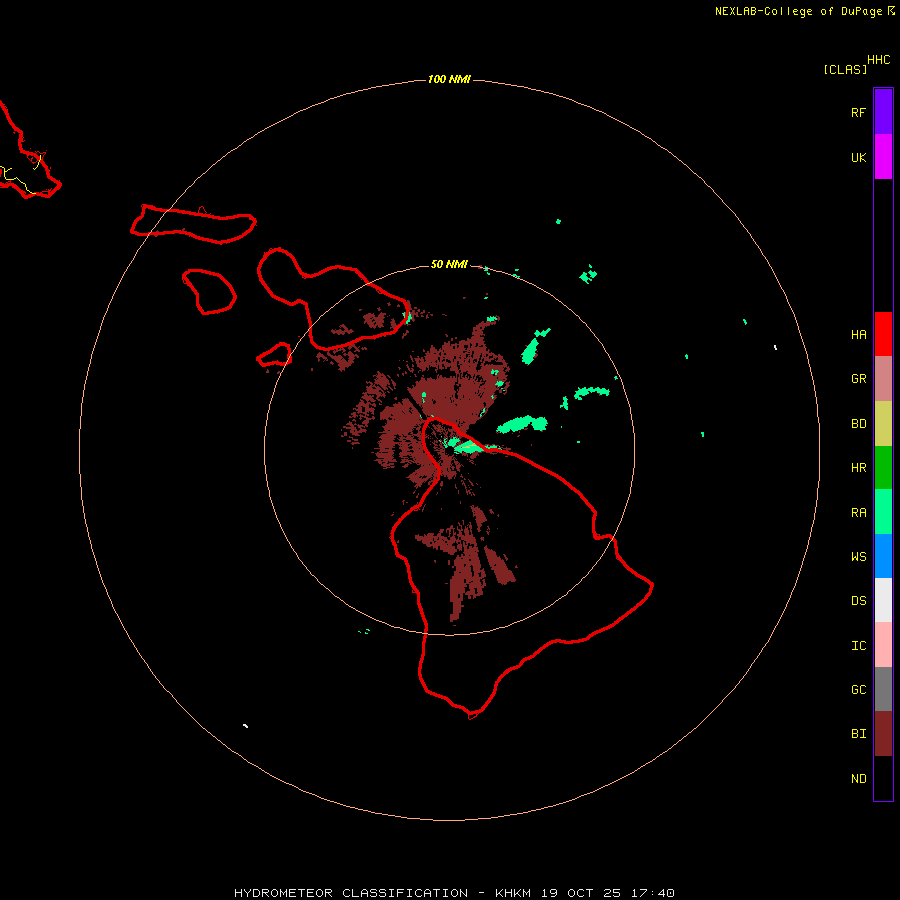Click the IC legend label
Viewport: 900px width, 900px height.
click(858, 646)
